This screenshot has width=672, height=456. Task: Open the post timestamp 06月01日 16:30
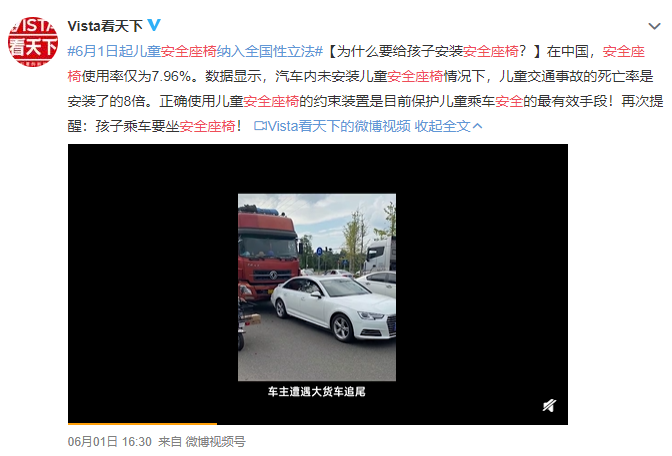[110, 441]
